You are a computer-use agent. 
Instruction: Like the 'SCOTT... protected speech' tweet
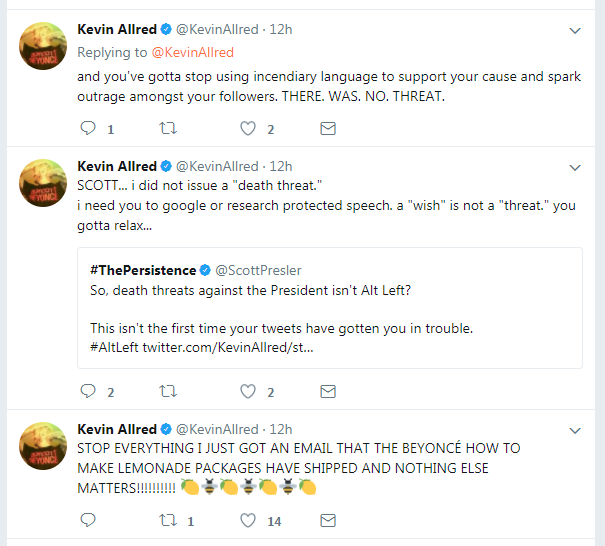[248, 391]
